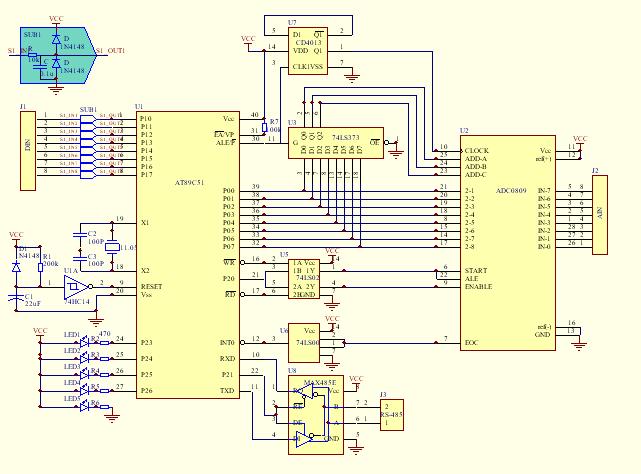Click the P20 pin label
Viewport: 641px width, 474px height.
[229, 279]
